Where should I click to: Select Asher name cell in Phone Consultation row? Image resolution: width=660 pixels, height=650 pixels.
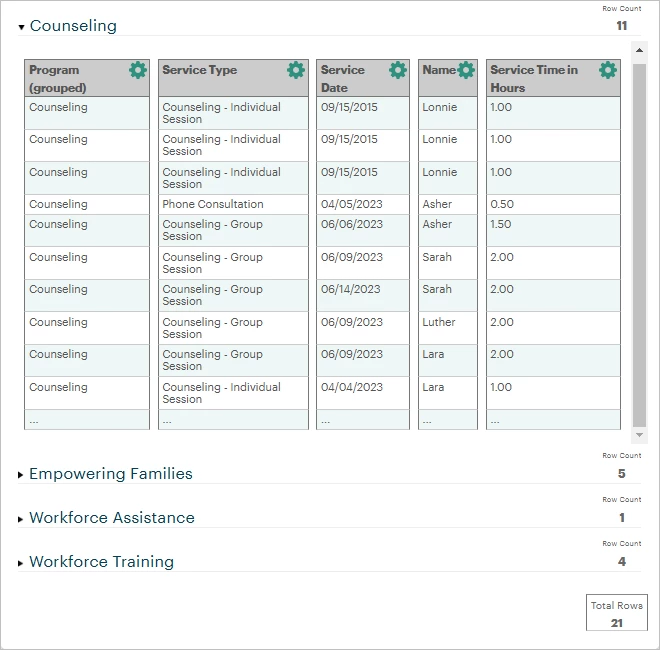448,204
